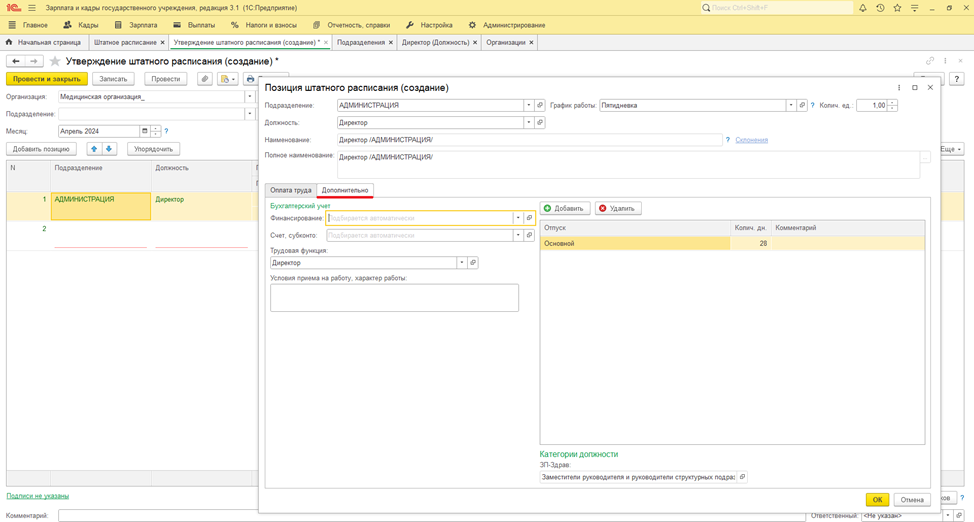
Task: Open the Настройка menu
Action: coord(429,25)
